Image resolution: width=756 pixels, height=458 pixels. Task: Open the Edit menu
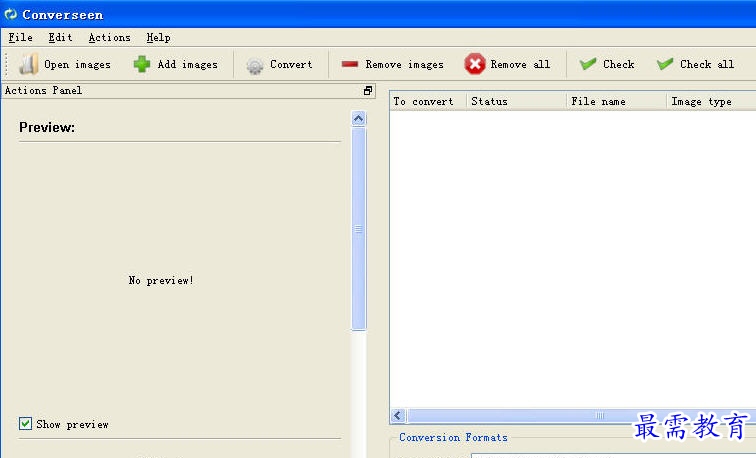pos(60,38)
